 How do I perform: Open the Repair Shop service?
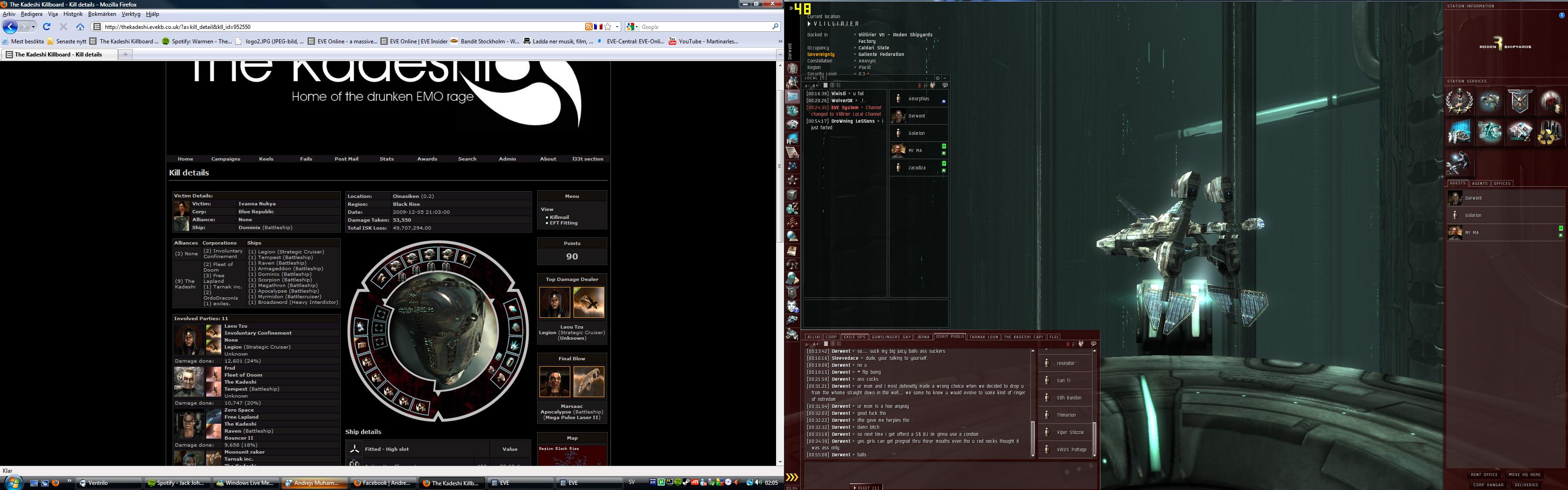coord(1459,162)
